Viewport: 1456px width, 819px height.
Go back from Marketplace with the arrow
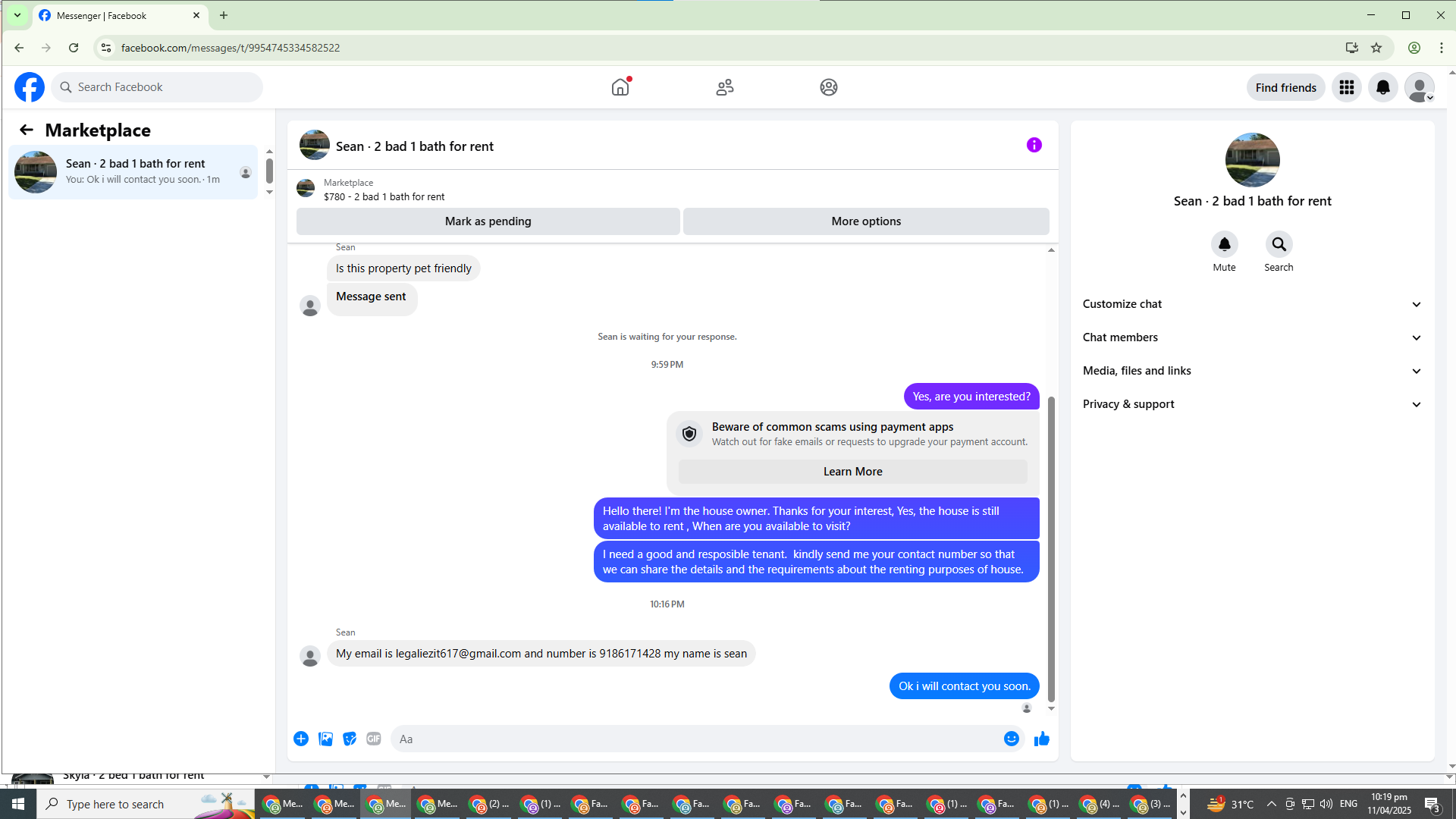(27, 130)
